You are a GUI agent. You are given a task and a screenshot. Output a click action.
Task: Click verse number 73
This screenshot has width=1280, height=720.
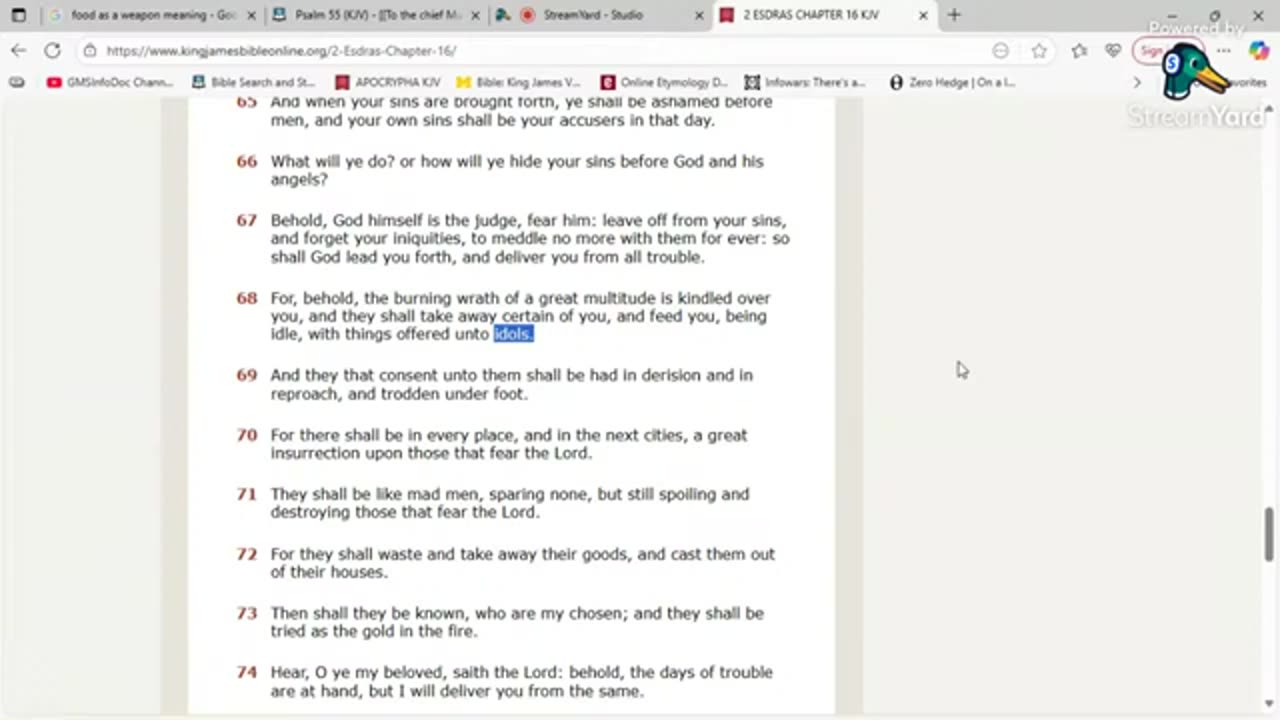[246, 613]
